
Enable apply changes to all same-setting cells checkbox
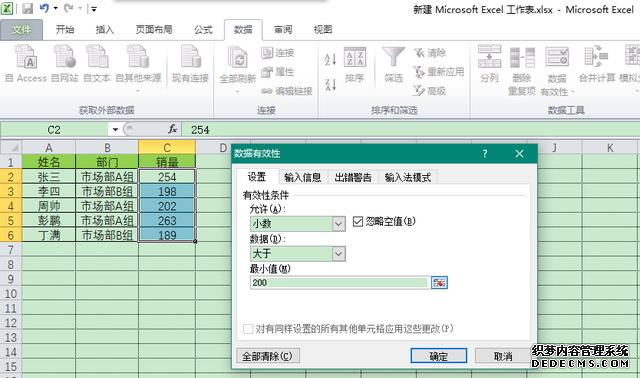248,329
